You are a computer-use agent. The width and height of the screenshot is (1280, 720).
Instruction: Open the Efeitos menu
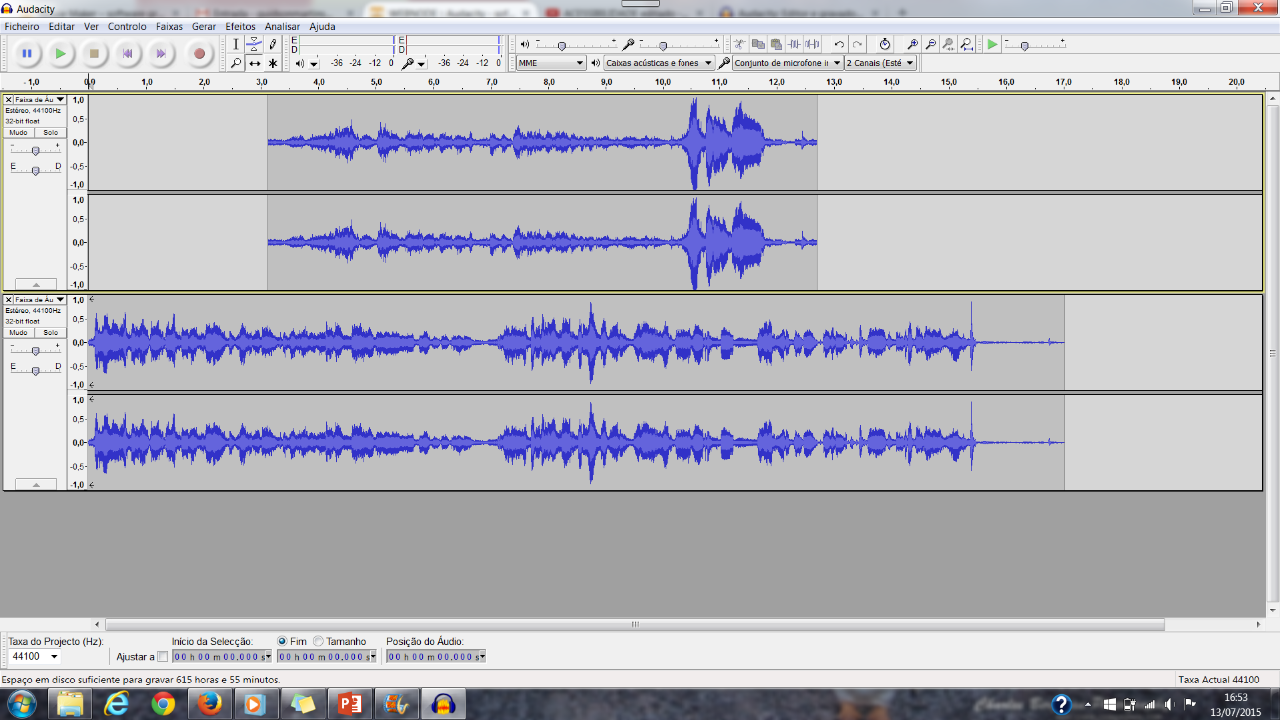[240, 26]
